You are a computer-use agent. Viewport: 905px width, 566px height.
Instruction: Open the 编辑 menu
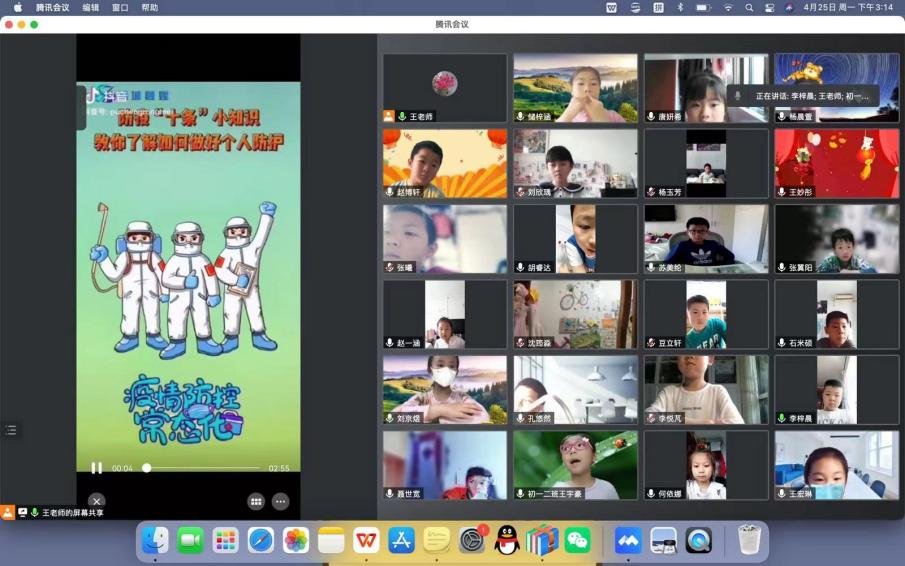click(x=91, y=8)
